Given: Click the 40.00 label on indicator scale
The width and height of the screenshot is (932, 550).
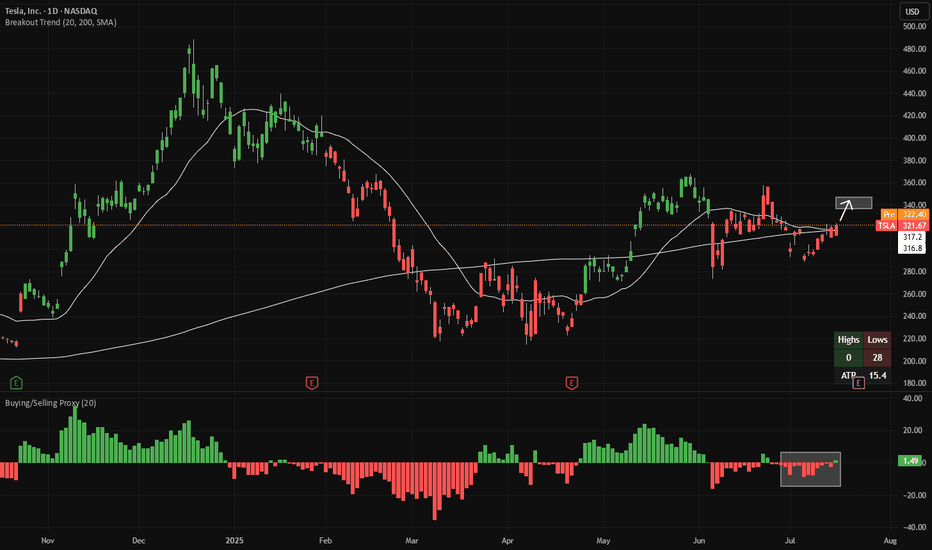Looking at the screenshot, I should click(x=912, y=398).
